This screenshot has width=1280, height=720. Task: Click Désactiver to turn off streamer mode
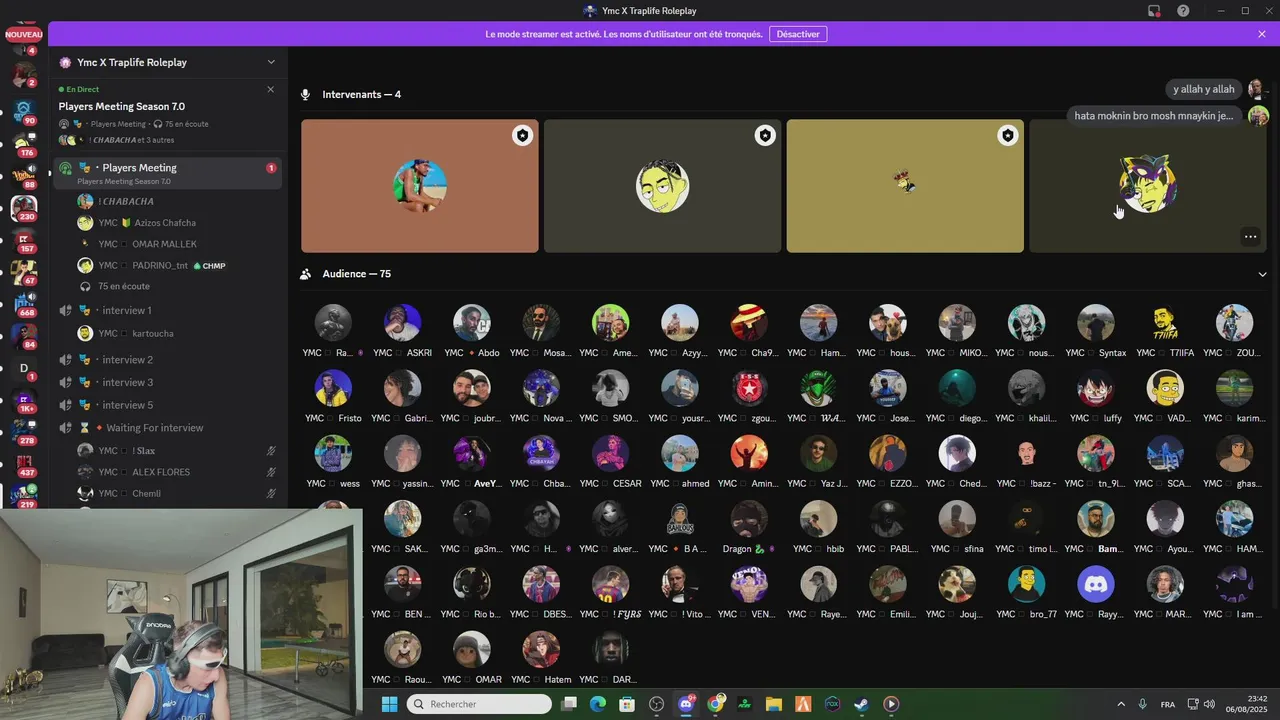(798, 34)
